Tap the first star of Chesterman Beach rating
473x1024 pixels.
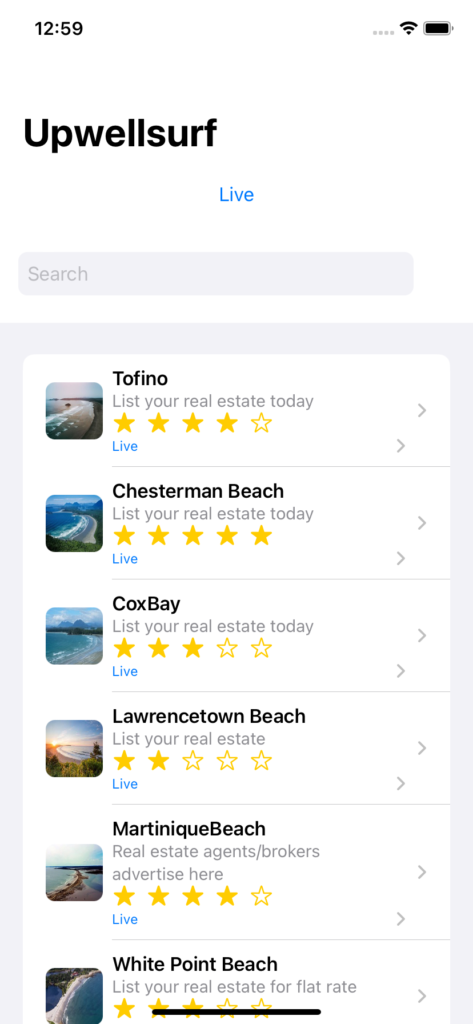coord(124,536)
